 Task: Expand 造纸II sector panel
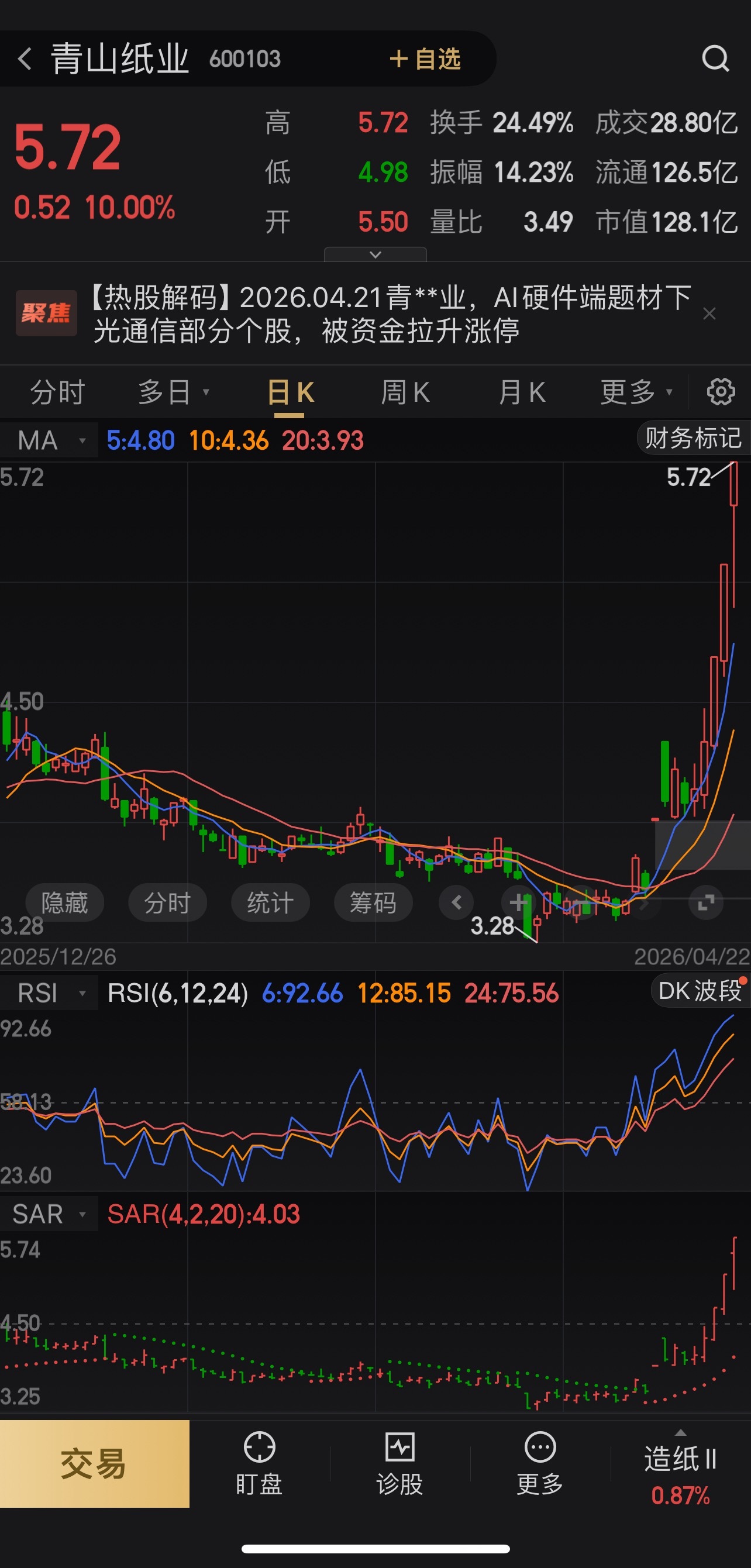[x=680, y=1467]
